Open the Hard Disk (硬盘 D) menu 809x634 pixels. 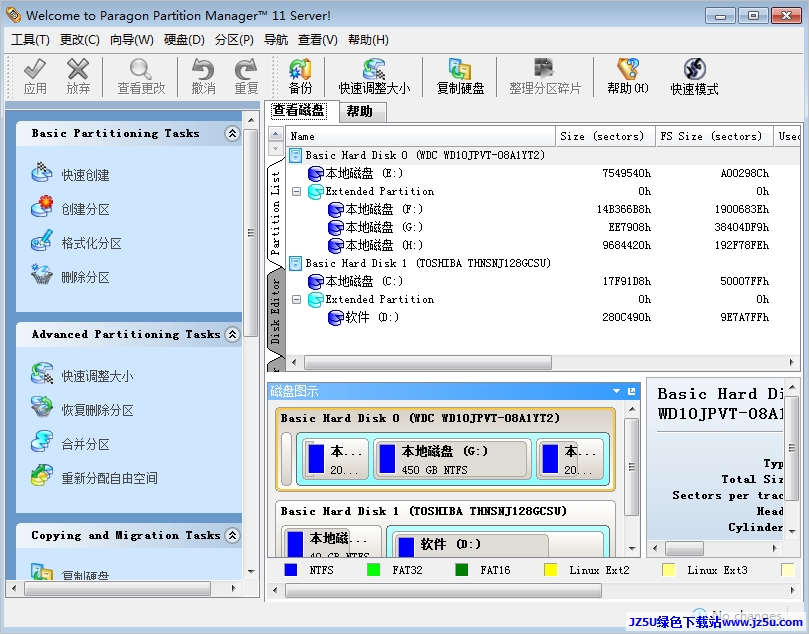pos(184,40)
